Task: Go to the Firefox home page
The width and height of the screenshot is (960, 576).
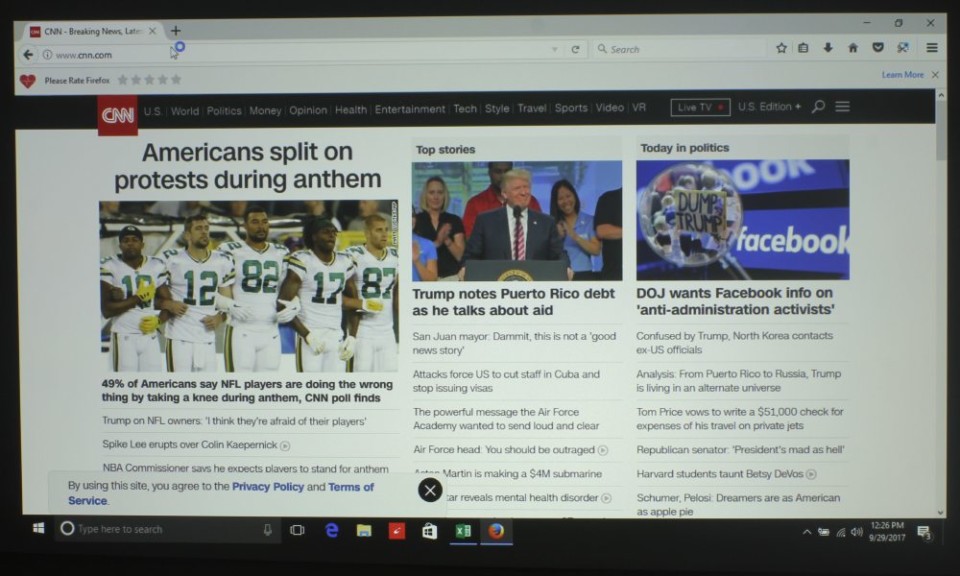Action: tap(853, 48)
